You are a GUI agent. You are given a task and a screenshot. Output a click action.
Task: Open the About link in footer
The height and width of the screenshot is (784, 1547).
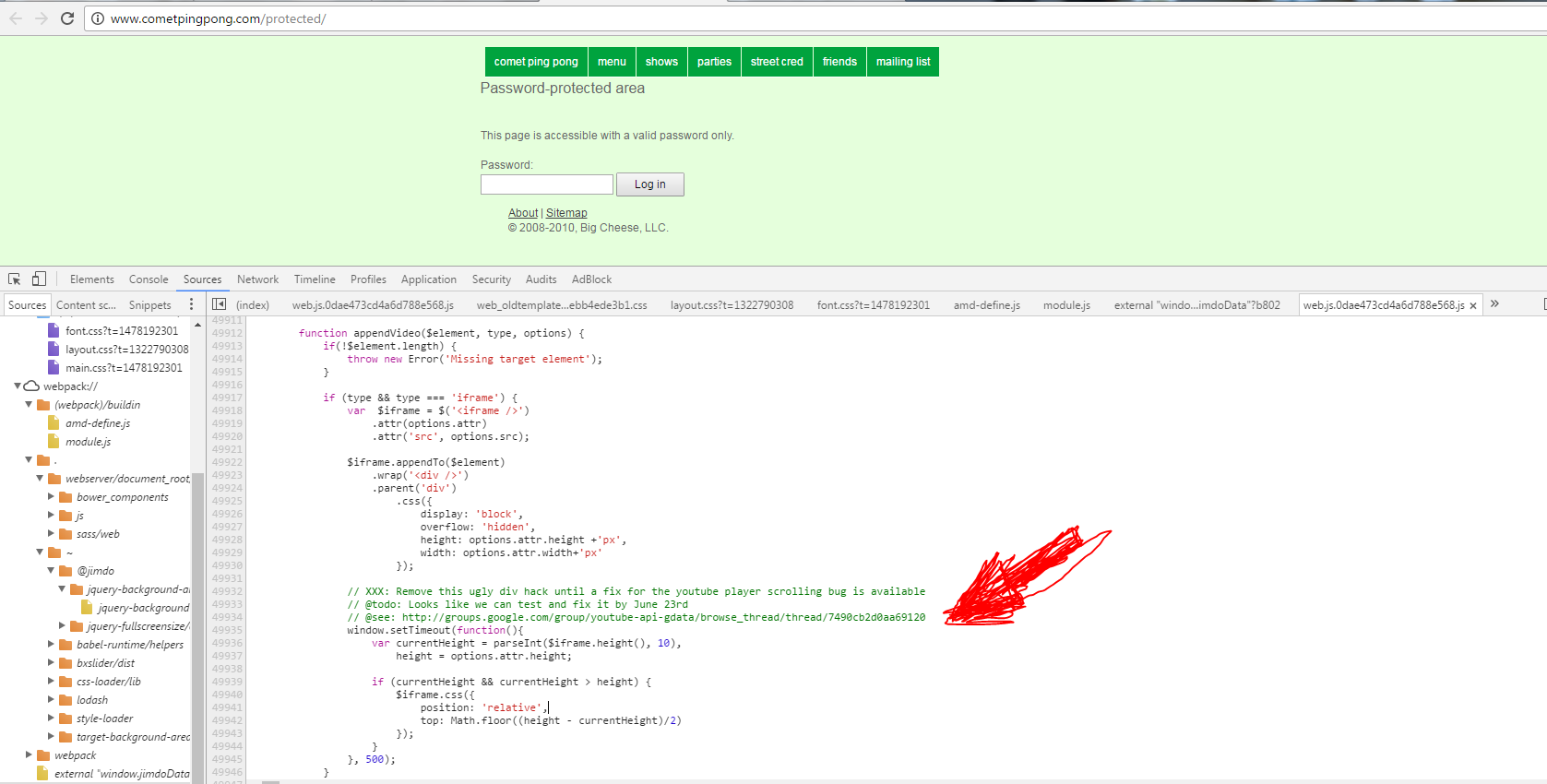point(523,213)
